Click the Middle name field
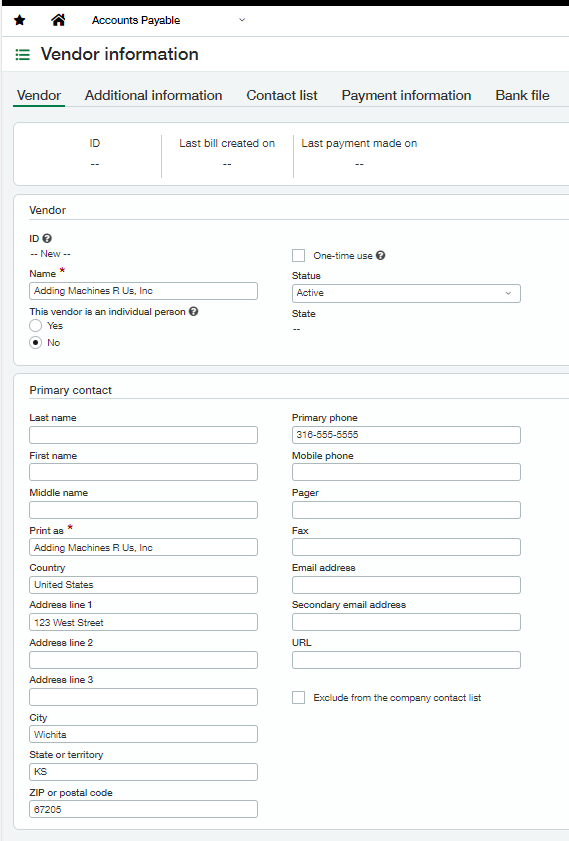 [x=143, y=510]
